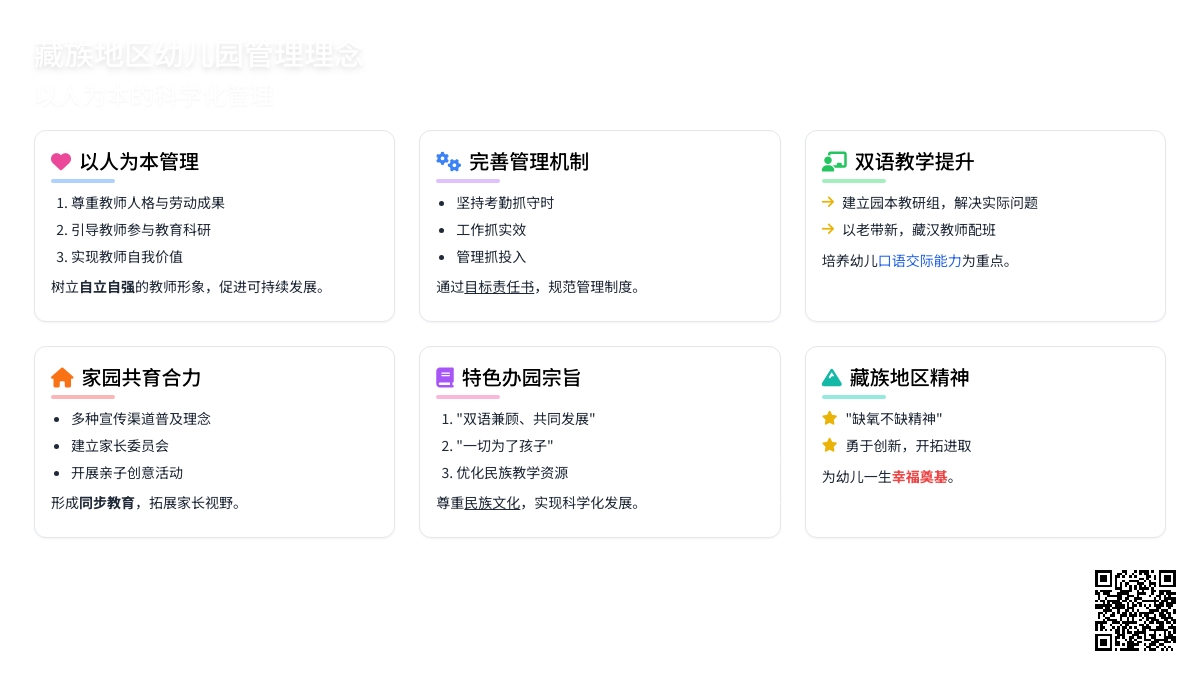Click the green teacher icon beside 双语教学提升
1200x675 pixels.
[x=834, y=162]
